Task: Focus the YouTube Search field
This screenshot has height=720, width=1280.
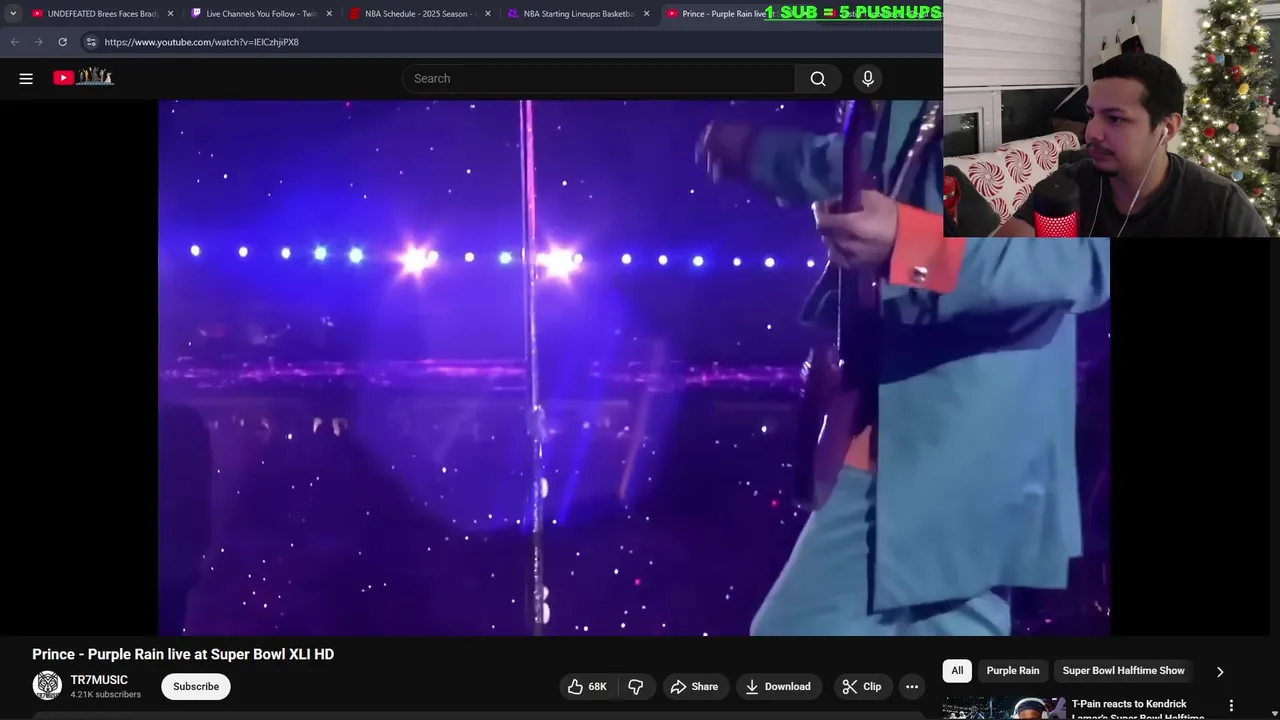Action: tap(600, 78)
